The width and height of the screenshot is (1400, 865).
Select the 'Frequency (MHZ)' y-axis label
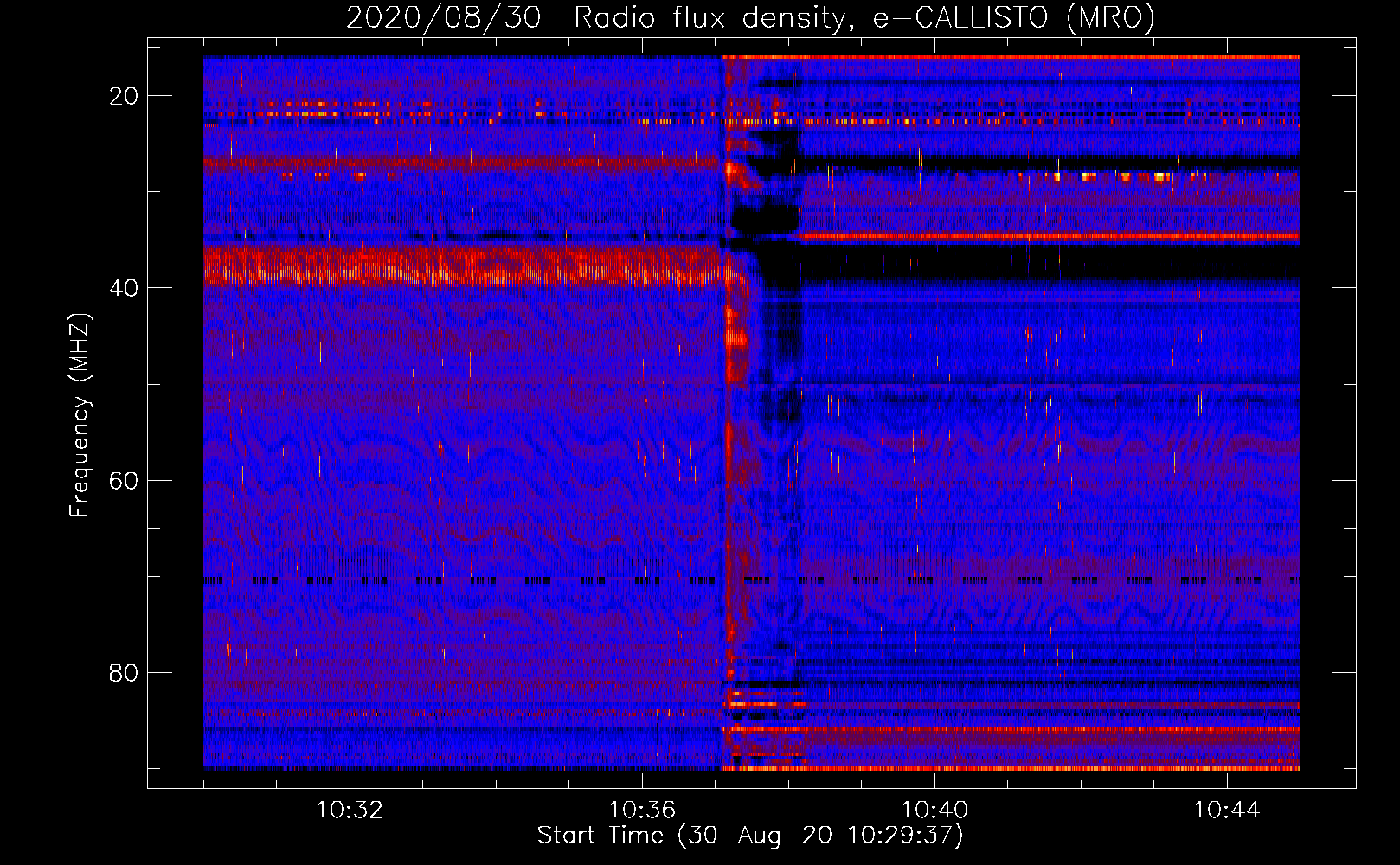pyautogui.click(x=79, y=415)
